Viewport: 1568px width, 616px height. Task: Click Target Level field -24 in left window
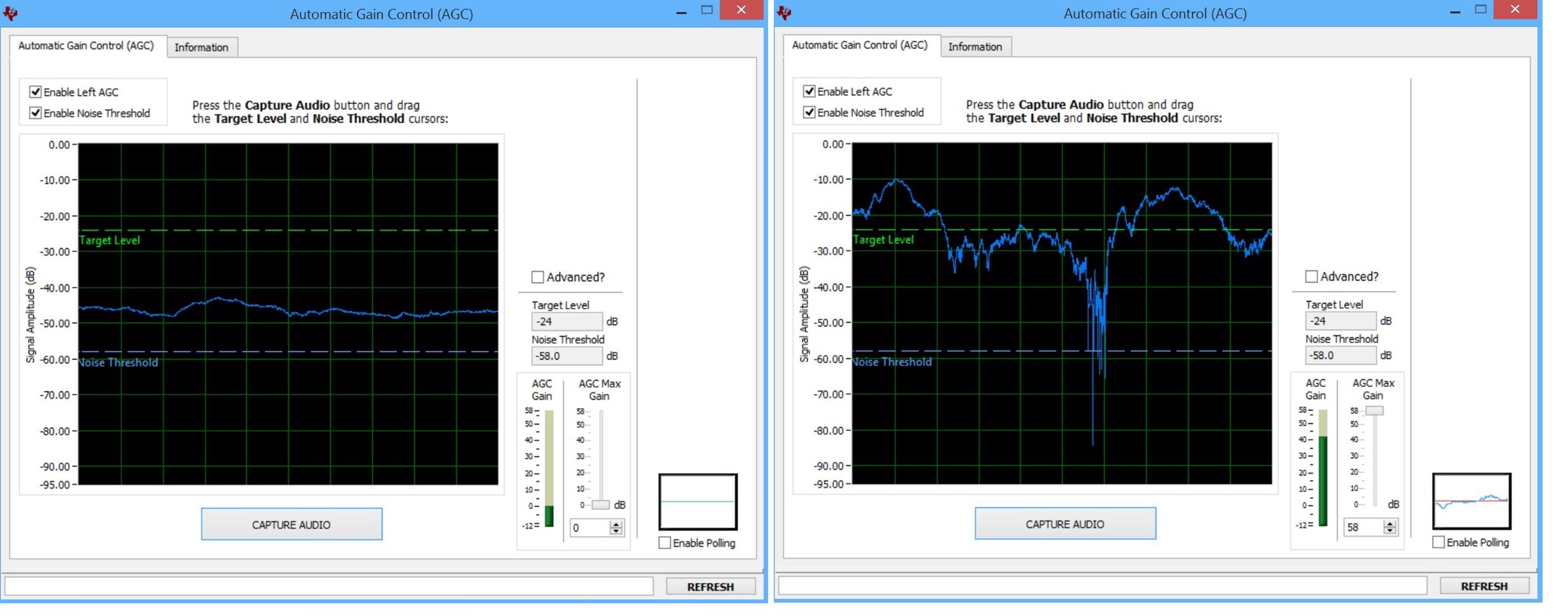[x=567, y=321]
